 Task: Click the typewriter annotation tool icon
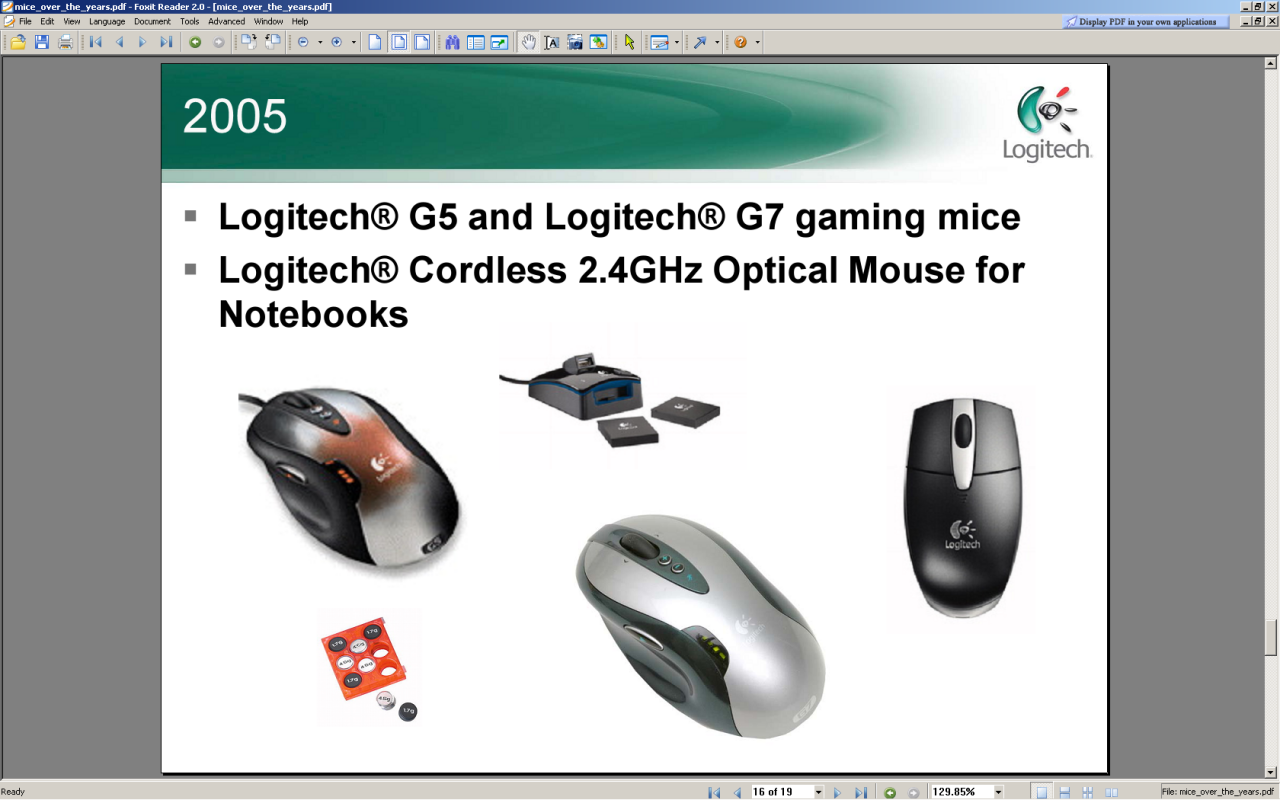659,42
